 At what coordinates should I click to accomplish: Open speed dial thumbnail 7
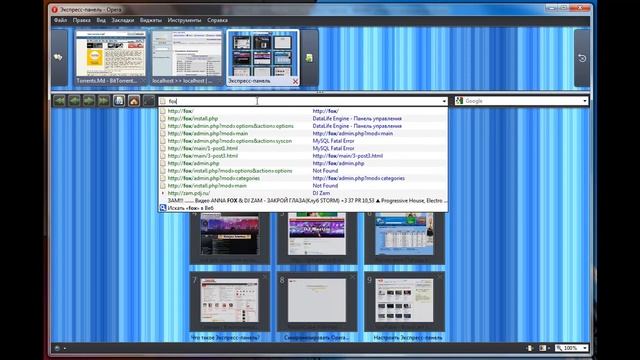(x=229, y=301)
